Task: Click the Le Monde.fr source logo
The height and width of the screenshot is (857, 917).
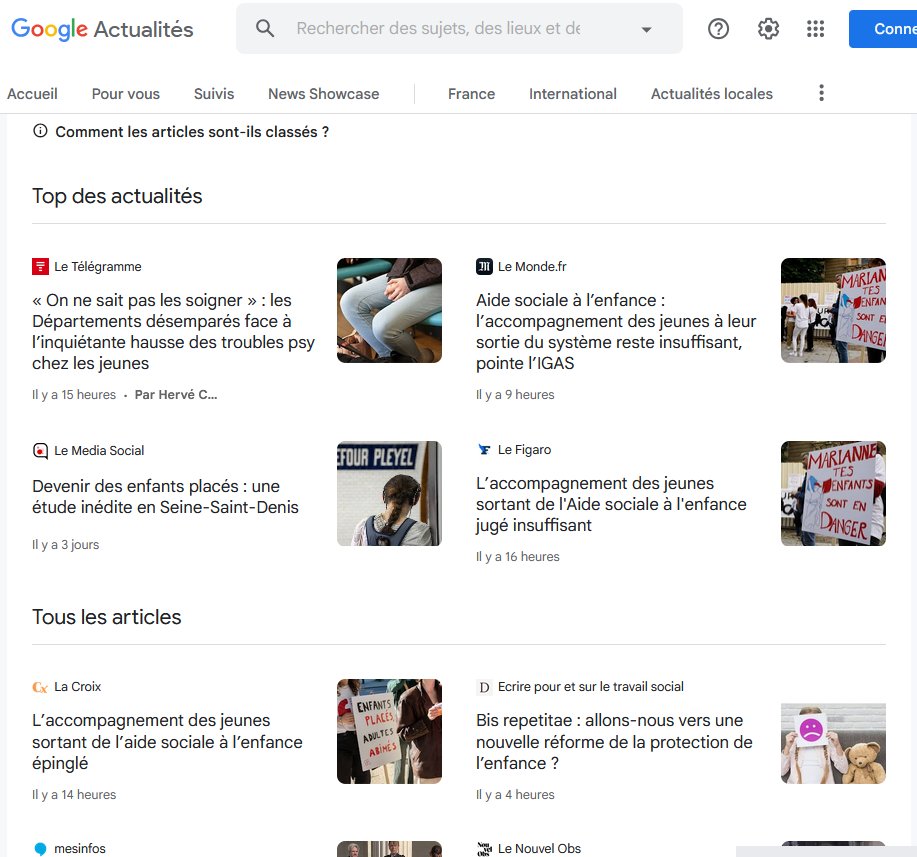Action: [484, 267]
